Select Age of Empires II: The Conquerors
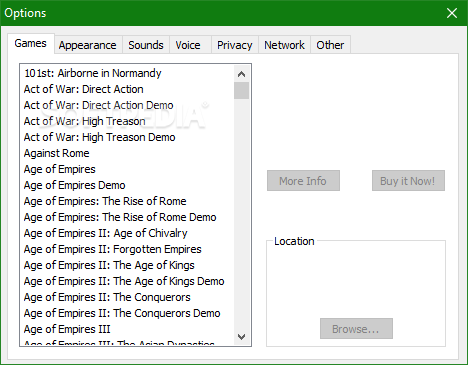 pyautogui.click(x=128, y=297)
